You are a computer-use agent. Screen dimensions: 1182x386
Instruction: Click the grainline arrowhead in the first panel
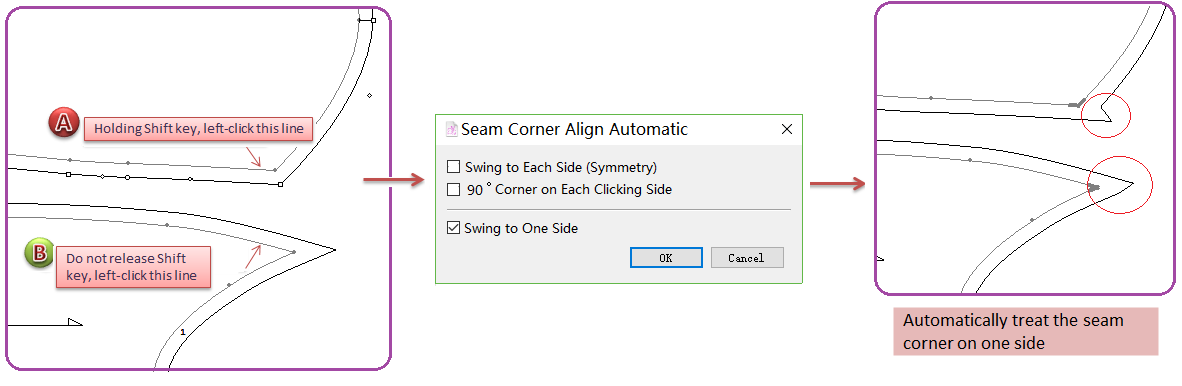[x=75, y=322]
